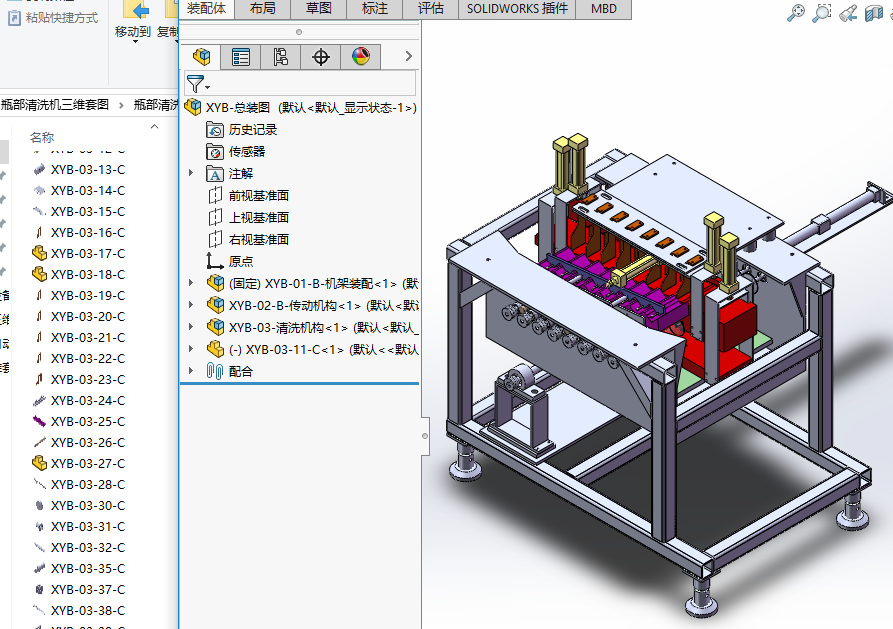Select file XYB-03-24-C in Explorer
Viewport: 893px width, 629px height.
coord(79,401)
